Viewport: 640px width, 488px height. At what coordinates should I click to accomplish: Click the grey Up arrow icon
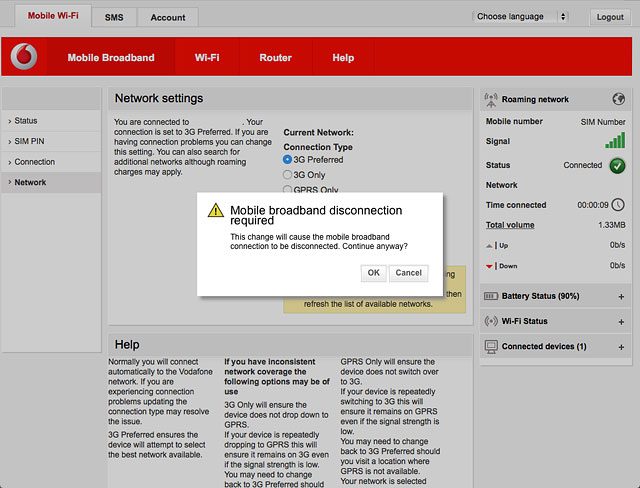489,246
